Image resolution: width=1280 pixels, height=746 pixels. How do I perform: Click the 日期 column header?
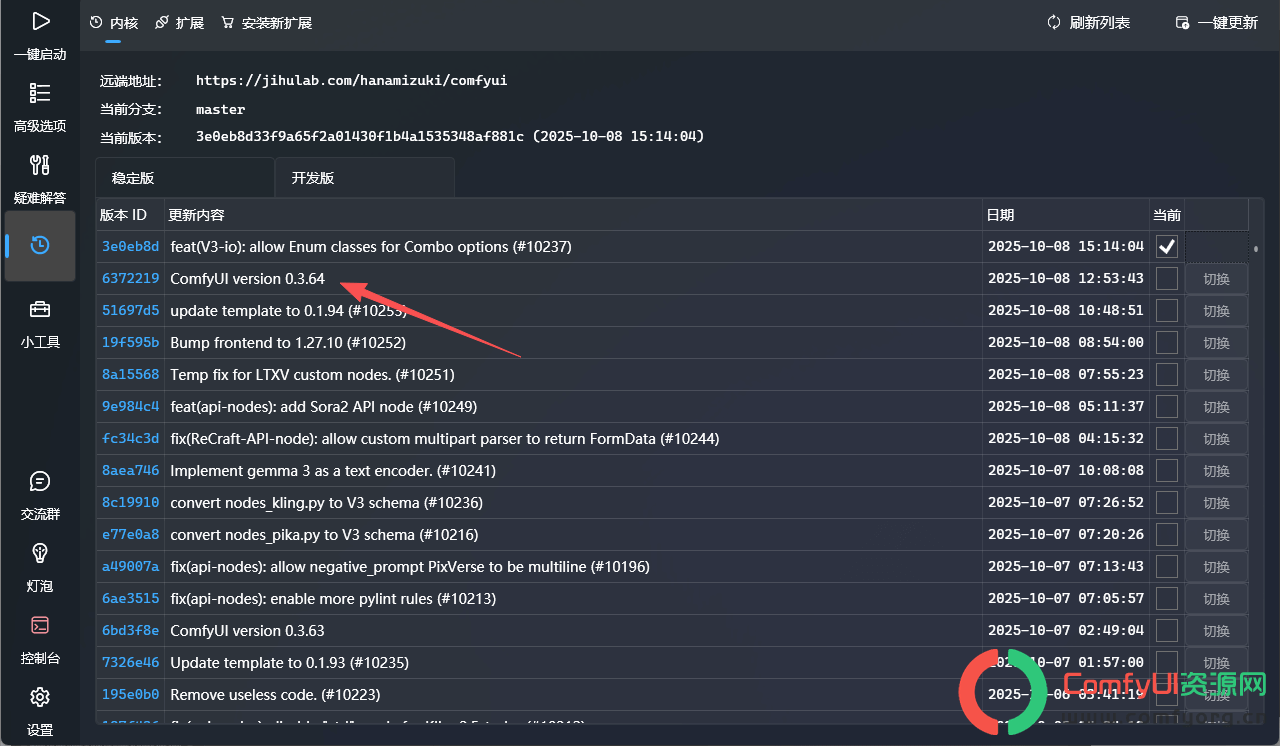1066,215
